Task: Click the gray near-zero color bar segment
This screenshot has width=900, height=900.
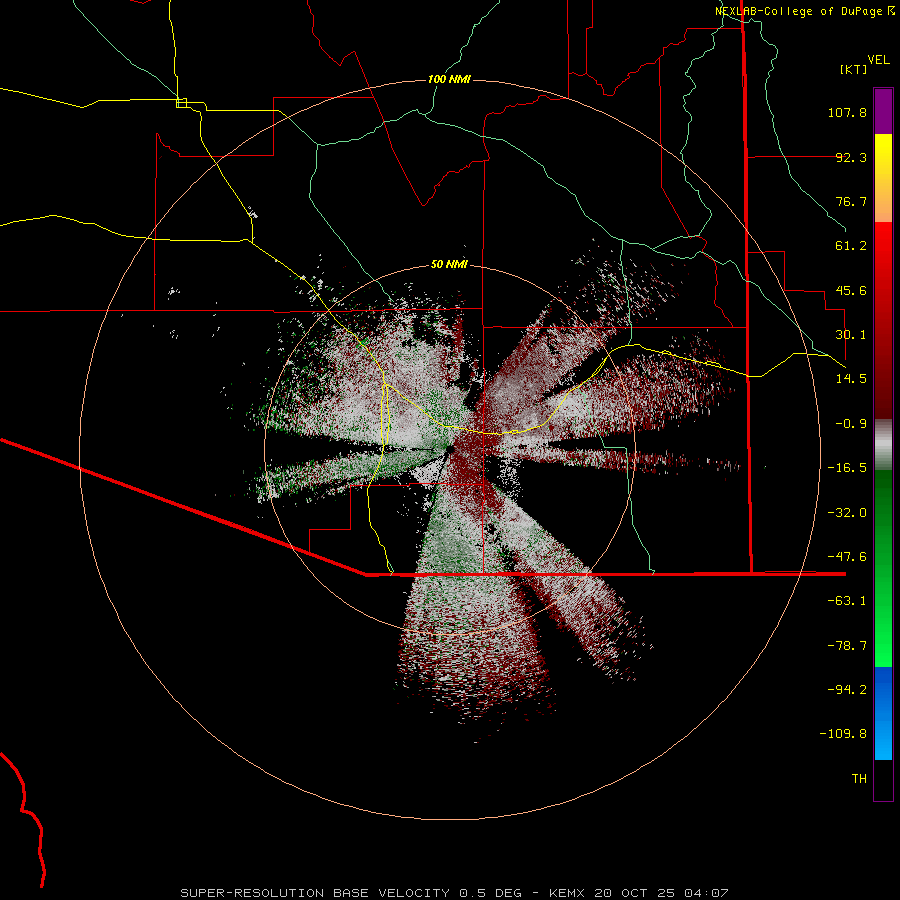Action: coord(883,444)
